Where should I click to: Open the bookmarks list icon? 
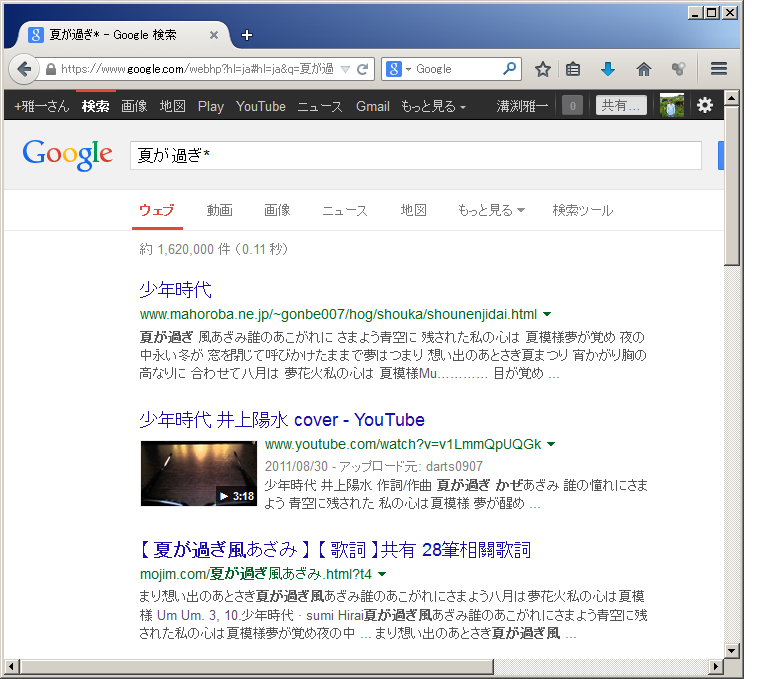point(573,69)
